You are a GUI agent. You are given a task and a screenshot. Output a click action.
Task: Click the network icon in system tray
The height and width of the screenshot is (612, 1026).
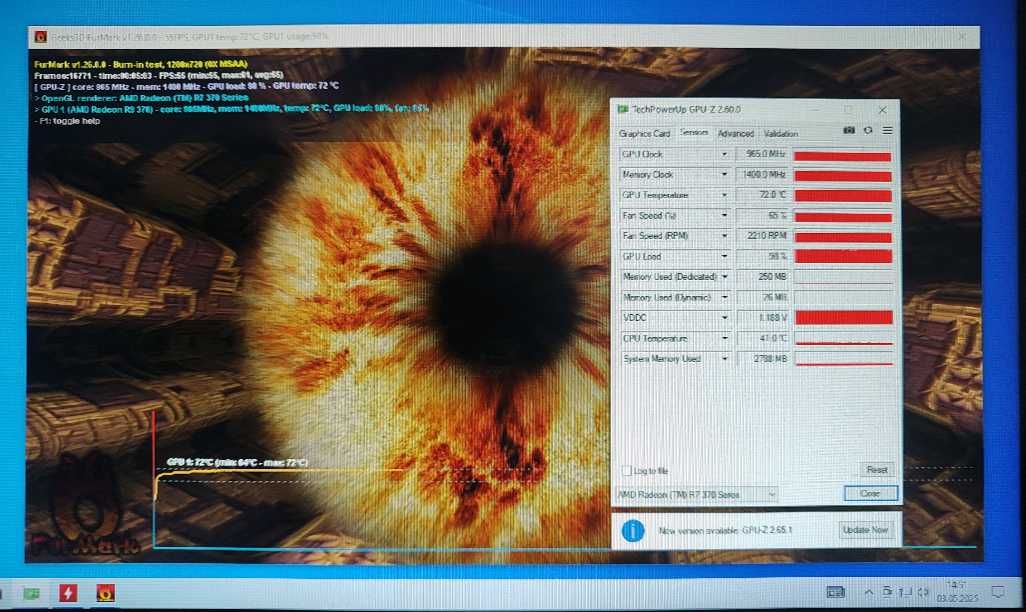[905, 592]
